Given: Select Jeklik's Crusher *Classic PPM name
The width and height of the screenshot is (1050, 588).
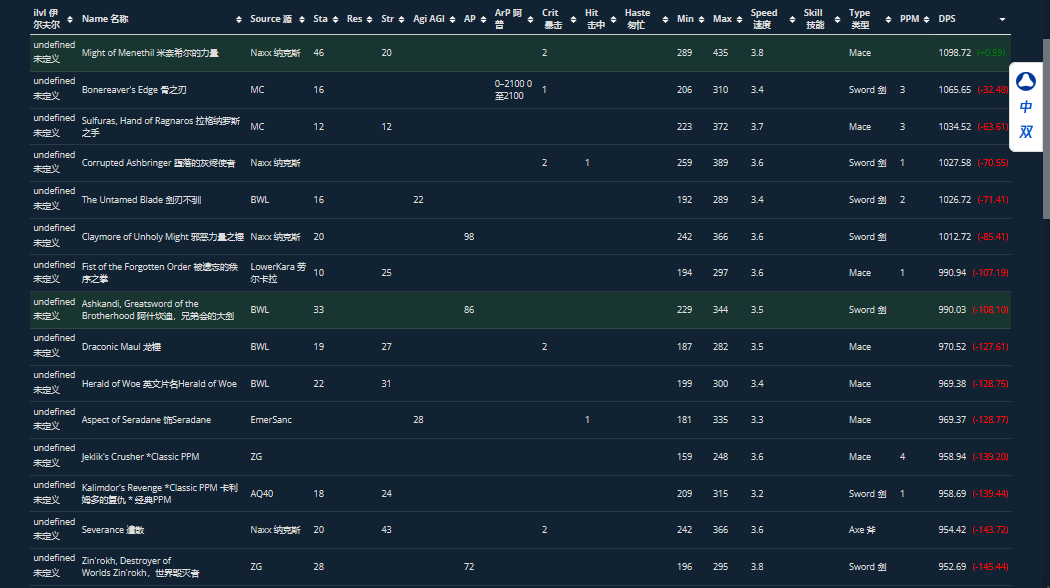Looking at the screenshot, I should (x=141, y=457).
